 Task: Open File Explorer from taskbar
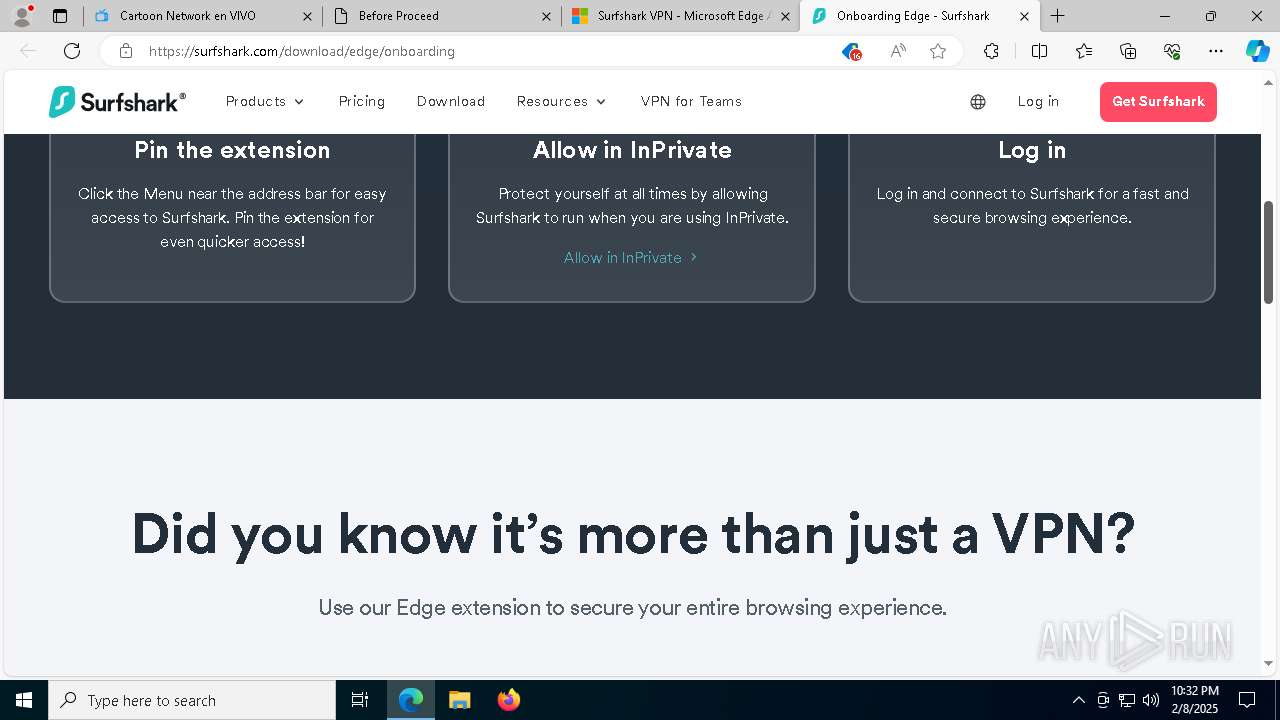click(459, 700)
